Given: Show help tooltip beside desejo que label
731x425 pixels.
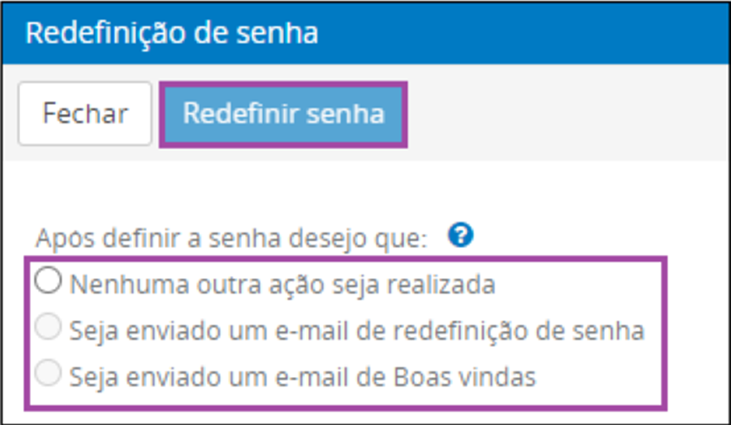Looking at the screenshot, I should (461, 235).
